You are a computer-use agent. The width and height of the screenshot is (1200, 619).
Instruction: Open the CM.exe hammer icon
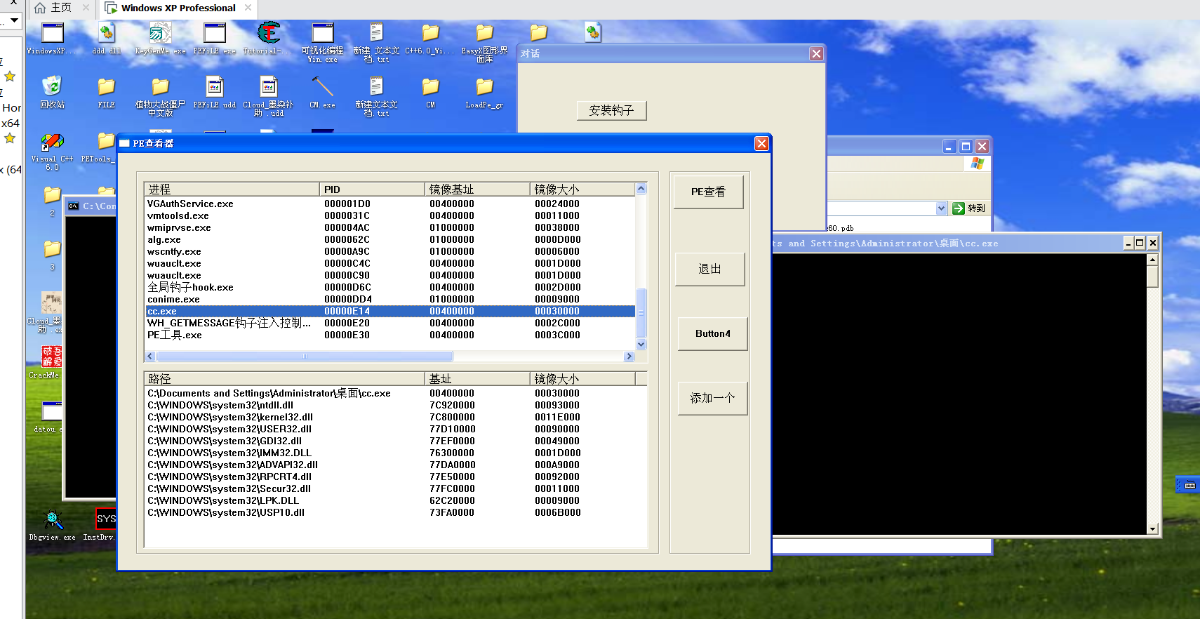[322, 92]
